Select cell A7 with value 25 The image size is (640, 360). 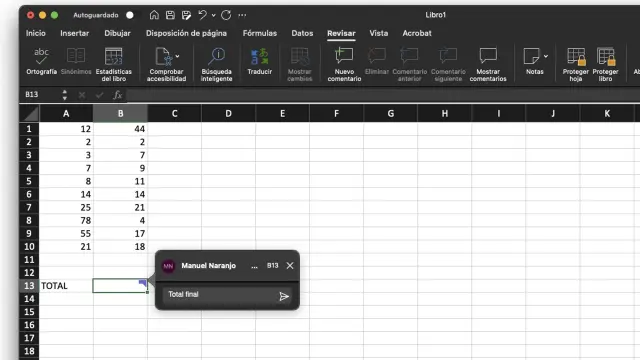coord(66,207)
